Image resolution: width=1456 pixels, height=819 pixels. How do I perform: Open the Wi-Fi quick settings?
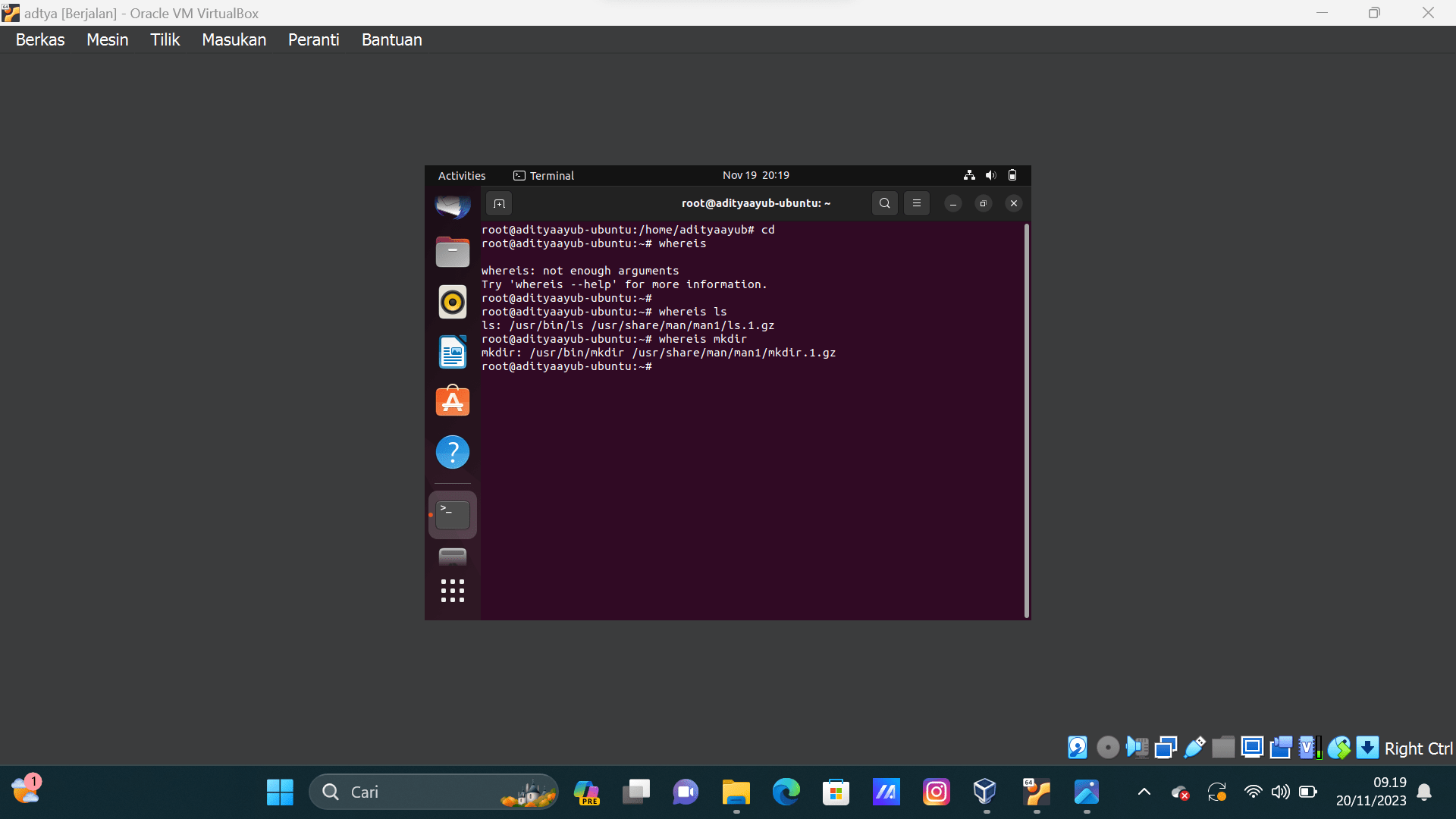pos(1253,792)
